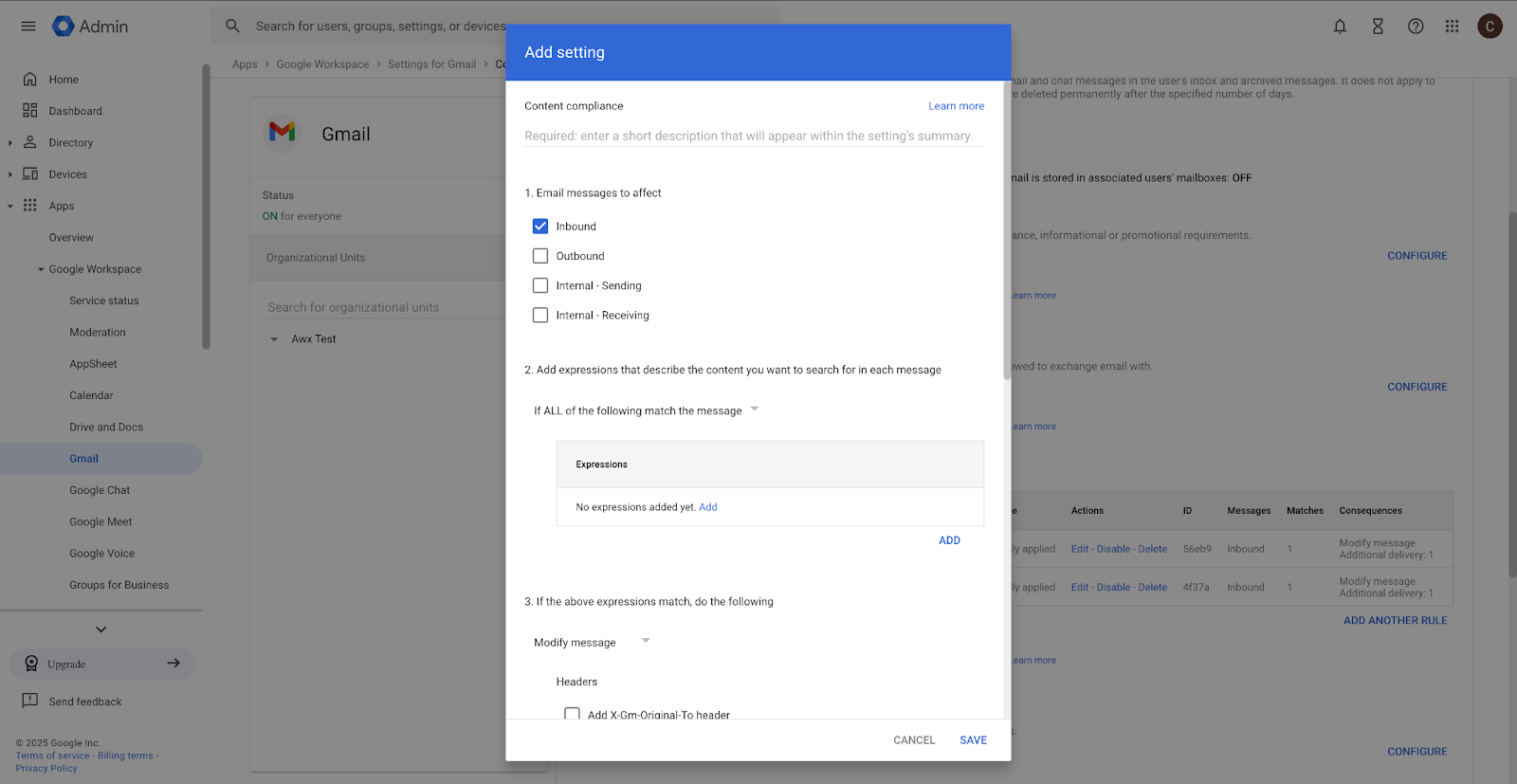1517x784 pixels.
Task: Open Drive and Docs in the sidebar
Action: pos(106,428)
